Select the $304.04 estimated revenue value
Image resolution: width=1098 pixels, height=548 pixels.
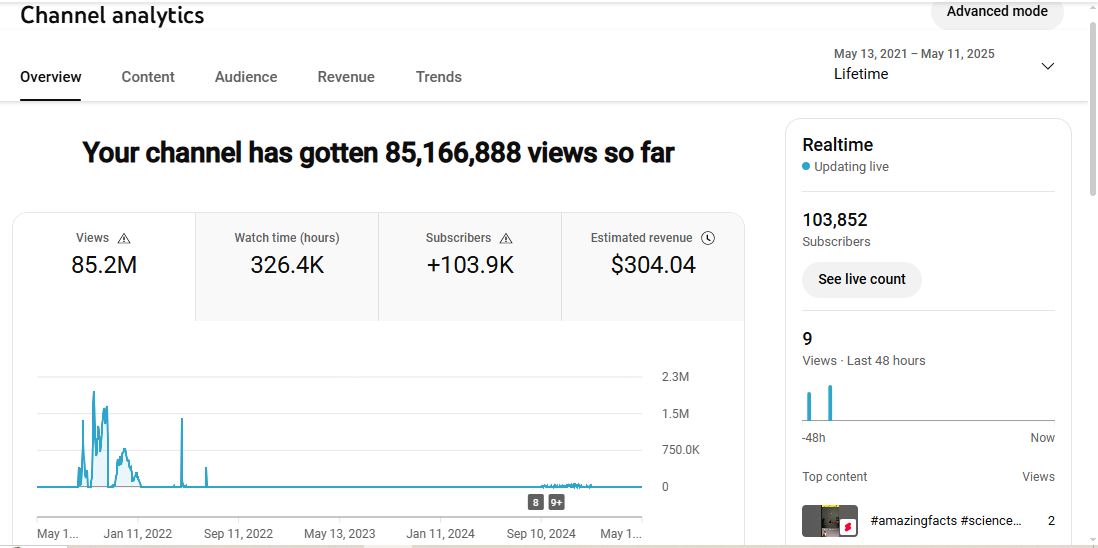coord(653,265)
